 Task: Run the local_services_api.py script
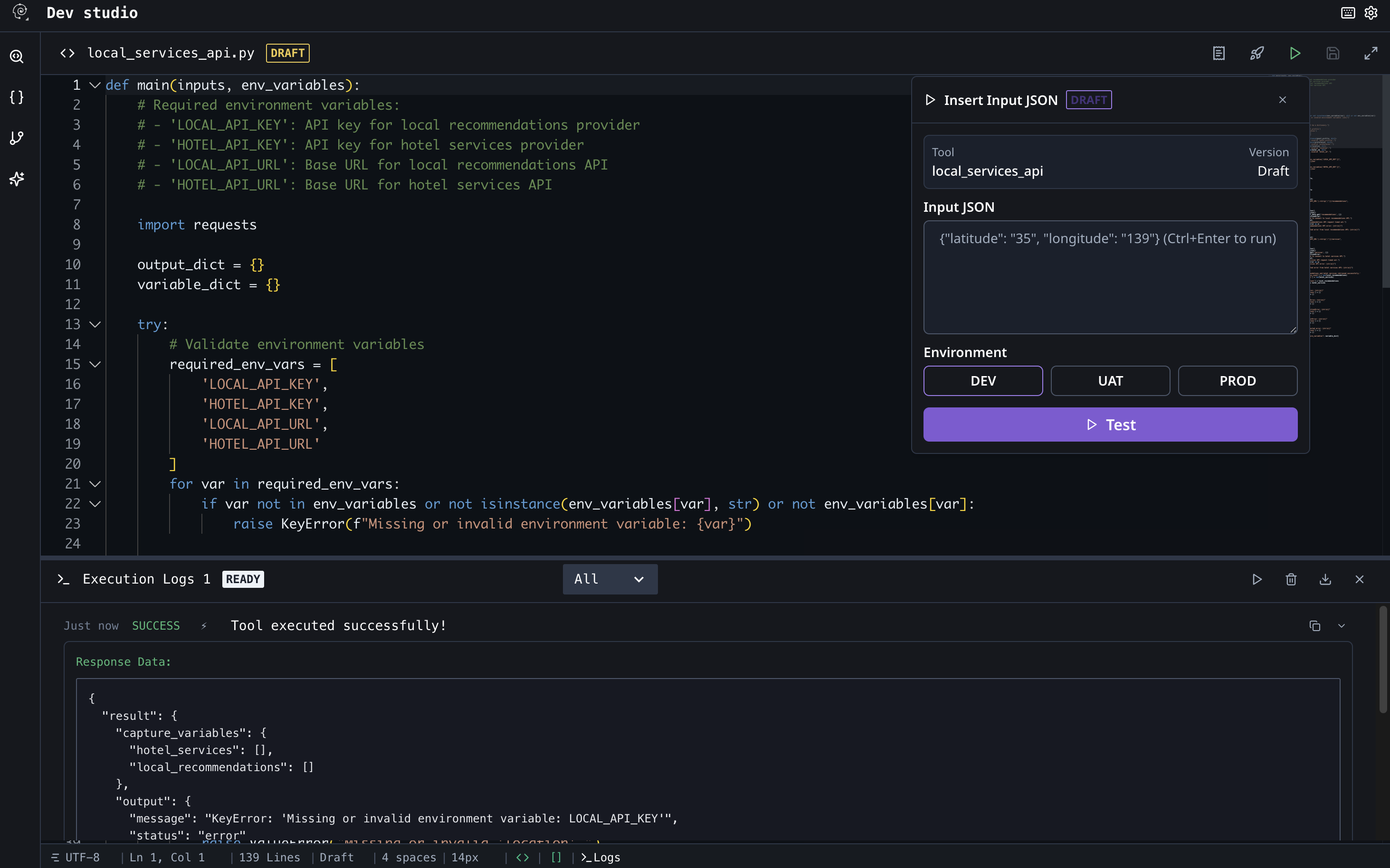[1294, 53]
